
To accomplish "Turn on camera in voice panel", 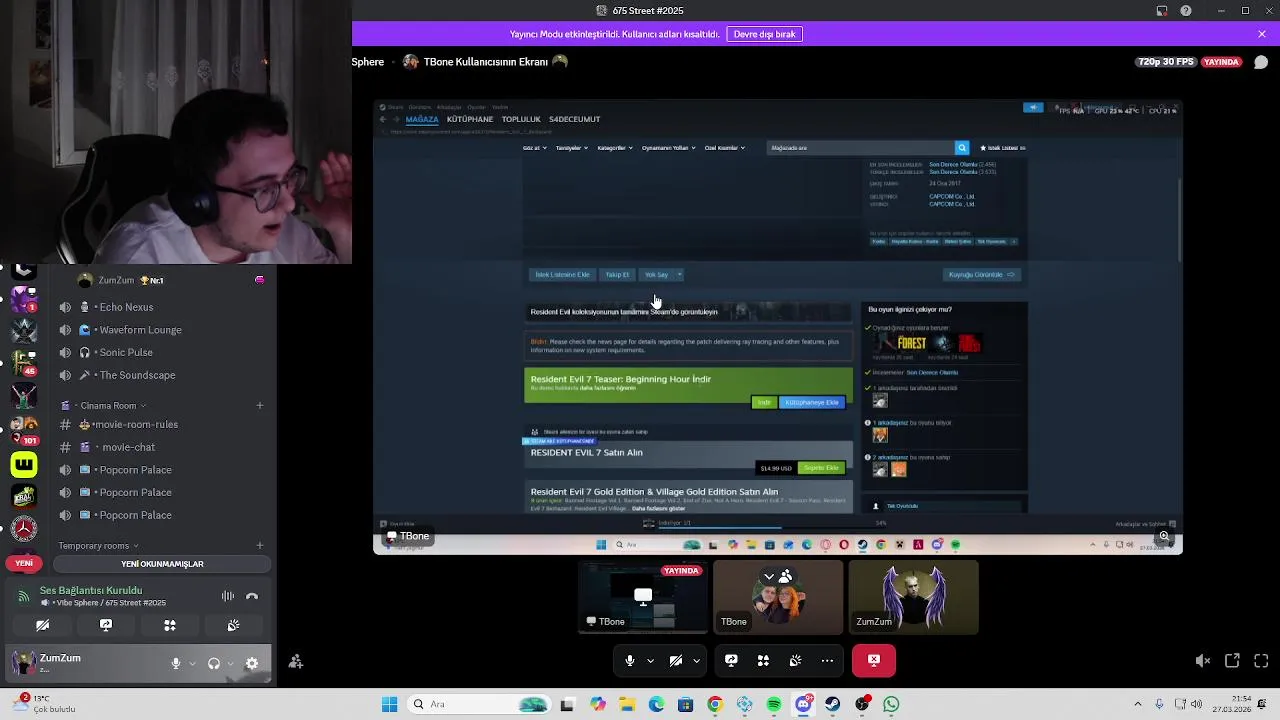I will [x=42, y=625].
